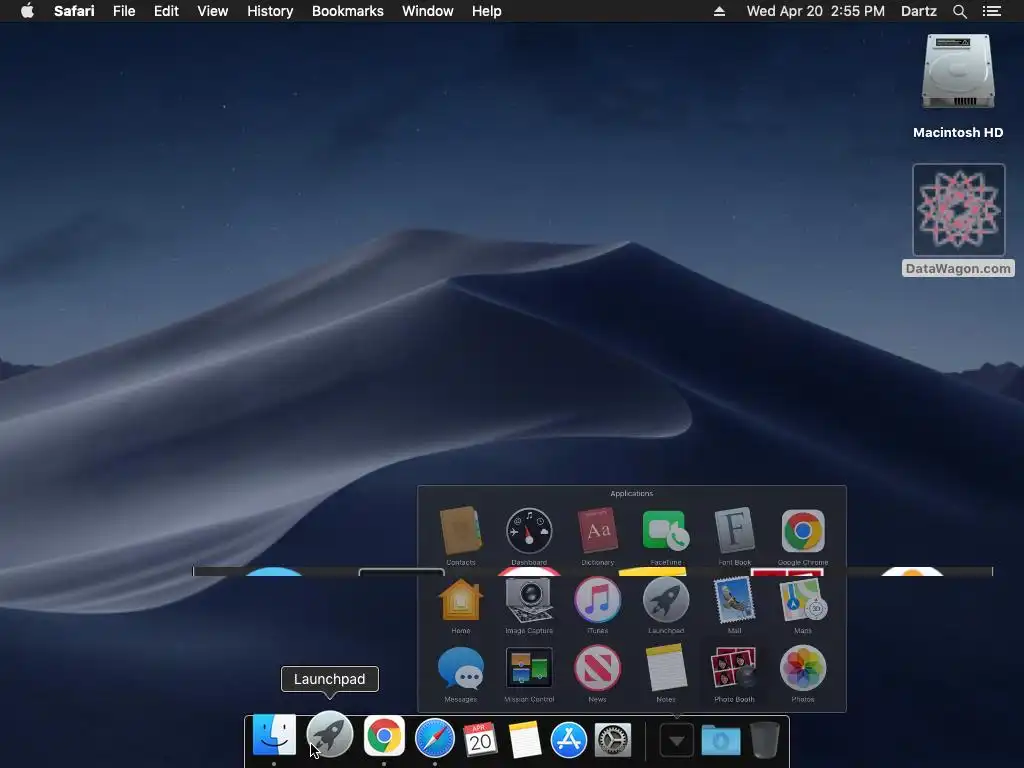Open the History menu
The image size is (1024, 768).
[x=270, y=11]
